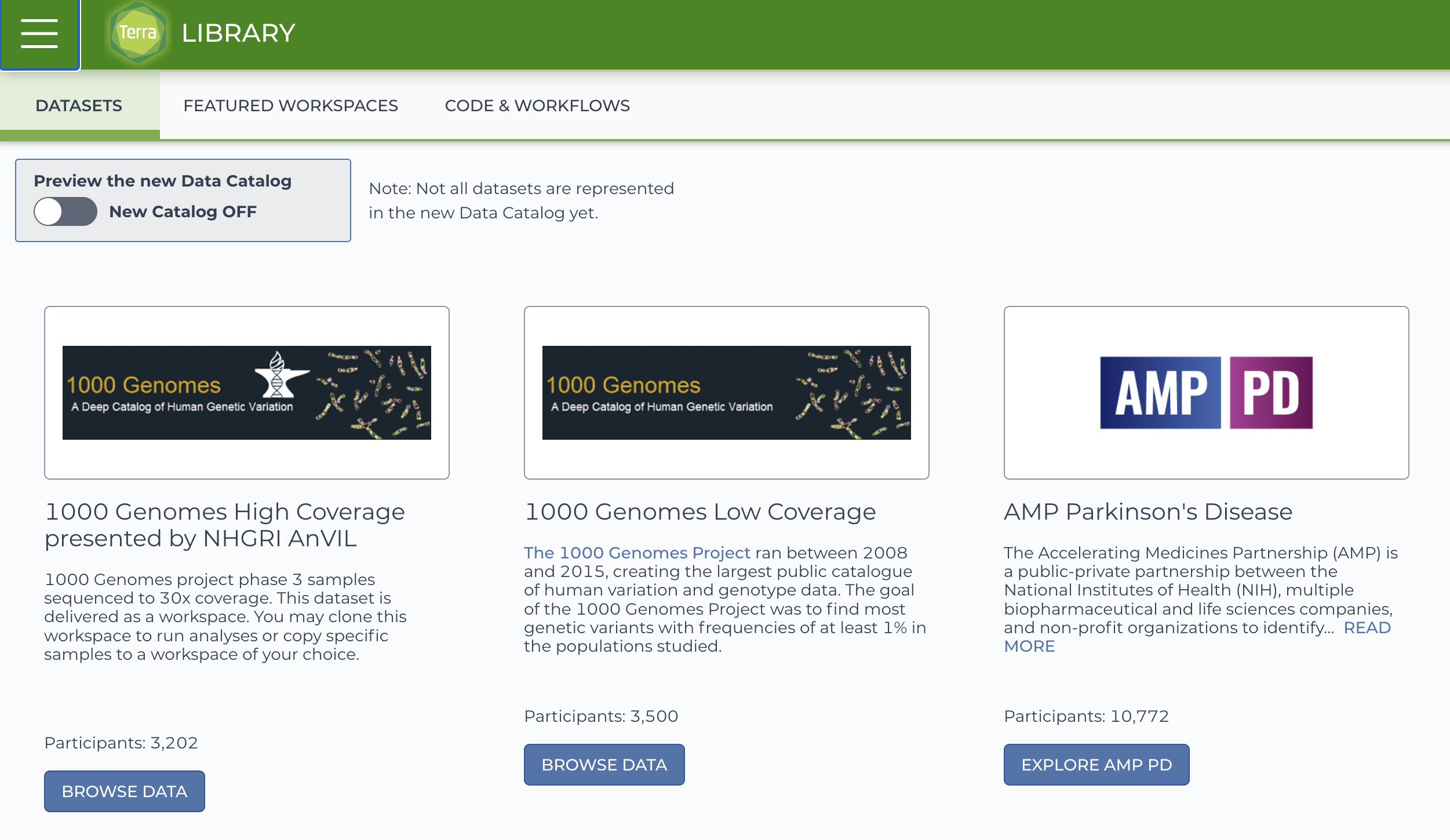Image resolution: width=1450 pixels, height=840 pixels.
Task: Switch to Featured Workspaces tab
Action: click(x=290, y=105)
